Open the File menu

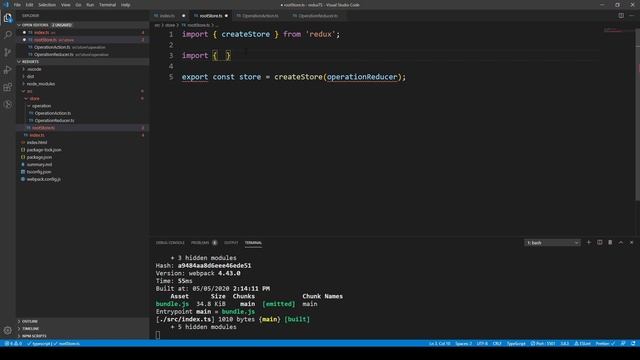(x=17, y=5)
